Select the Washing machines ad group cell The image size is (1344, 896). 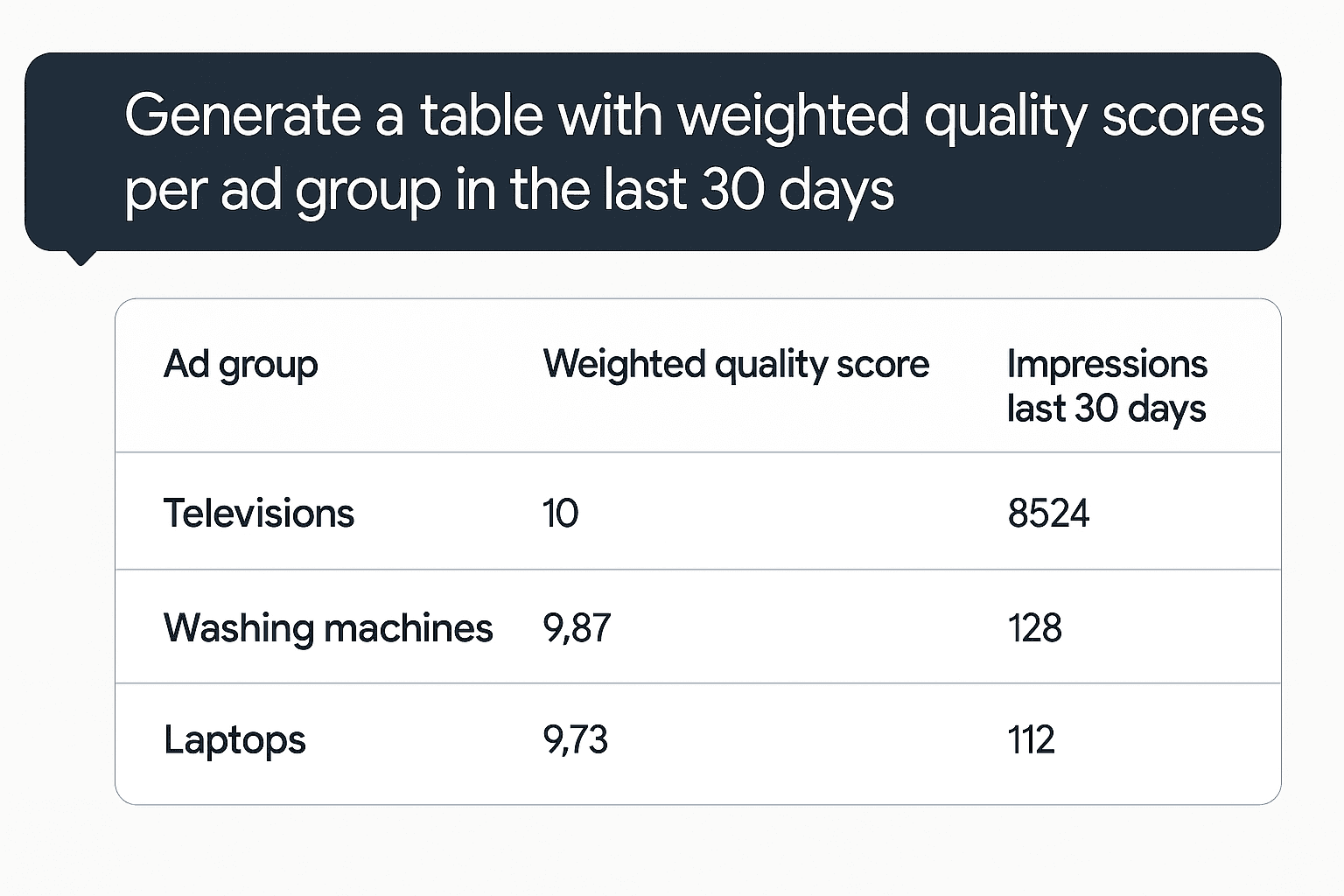pyautogui.click(x=328, y=627)
